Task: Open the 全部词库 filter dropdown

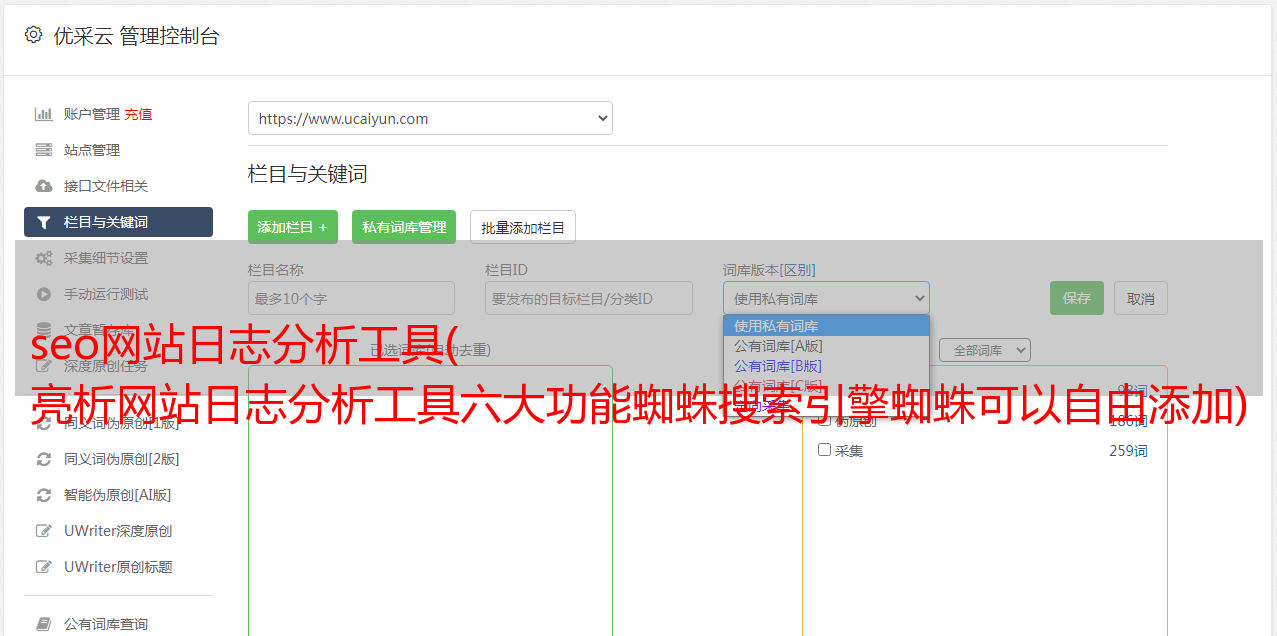Action: point(985,350)
